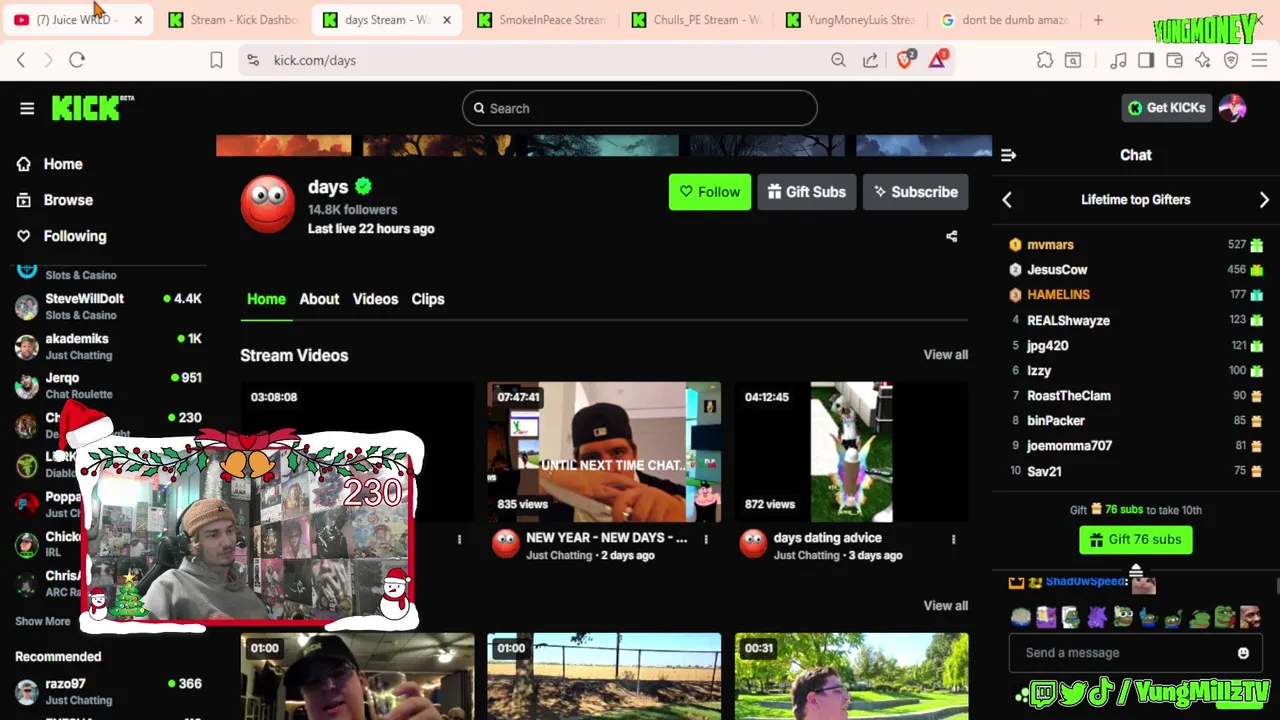This screenshot has width=1280, height=720.
Task: Switch to the Chulls_PE Stream tab
Action: (x=696, y=20)
